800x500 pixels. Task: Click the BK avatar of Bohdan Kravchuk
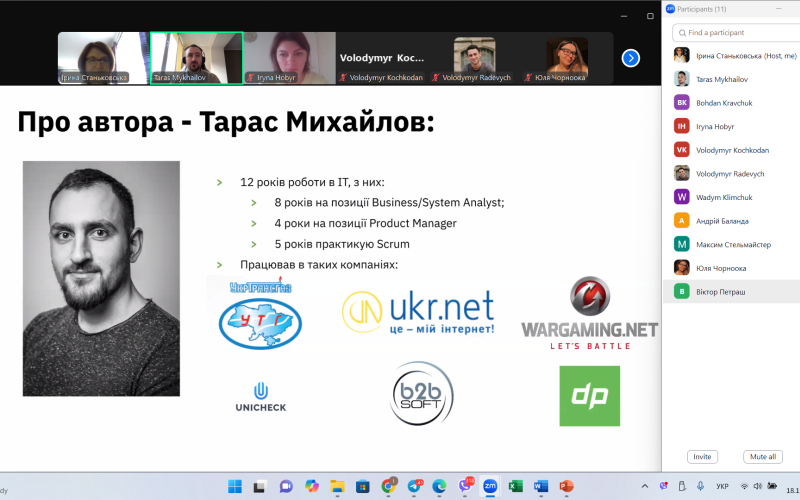point(682,103)
